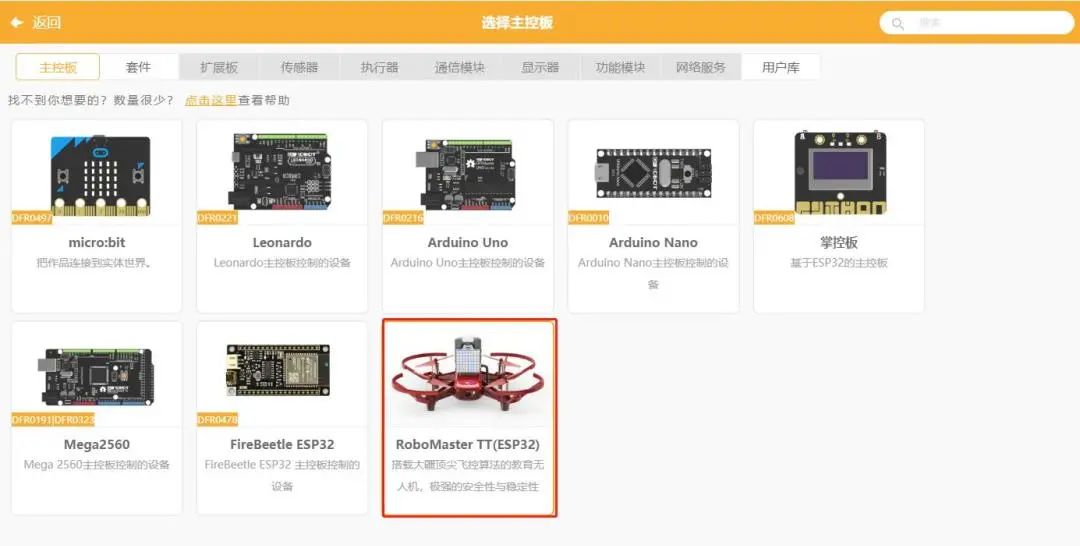
Task: Open the 扩展板 tab
Action: (219, 67)
